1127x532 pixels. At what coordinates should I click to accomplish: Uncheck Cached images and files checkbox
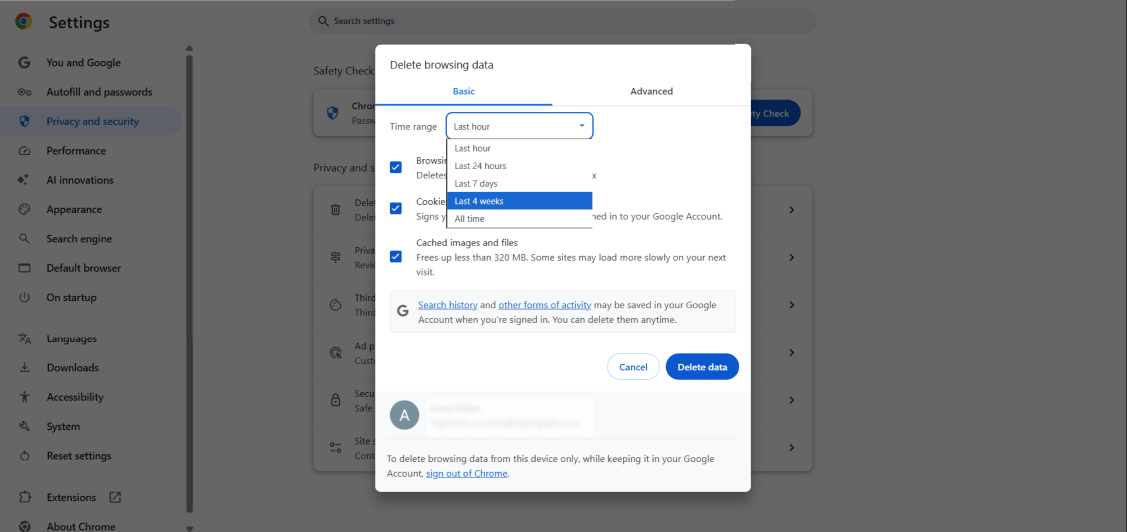[x=395, y=257]
